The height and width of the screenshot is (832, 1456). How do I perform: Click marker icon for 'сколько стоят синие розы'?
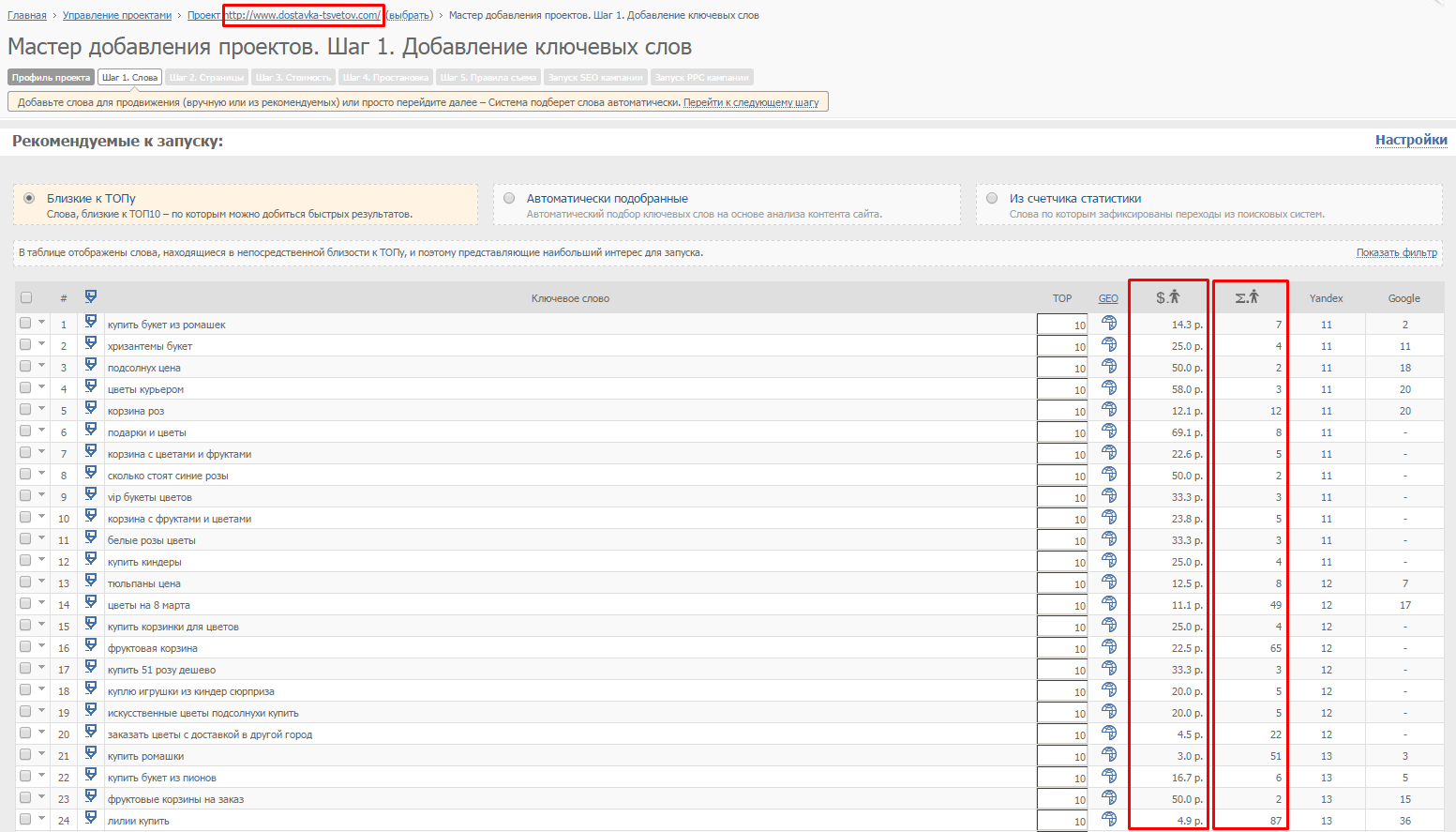91,473
